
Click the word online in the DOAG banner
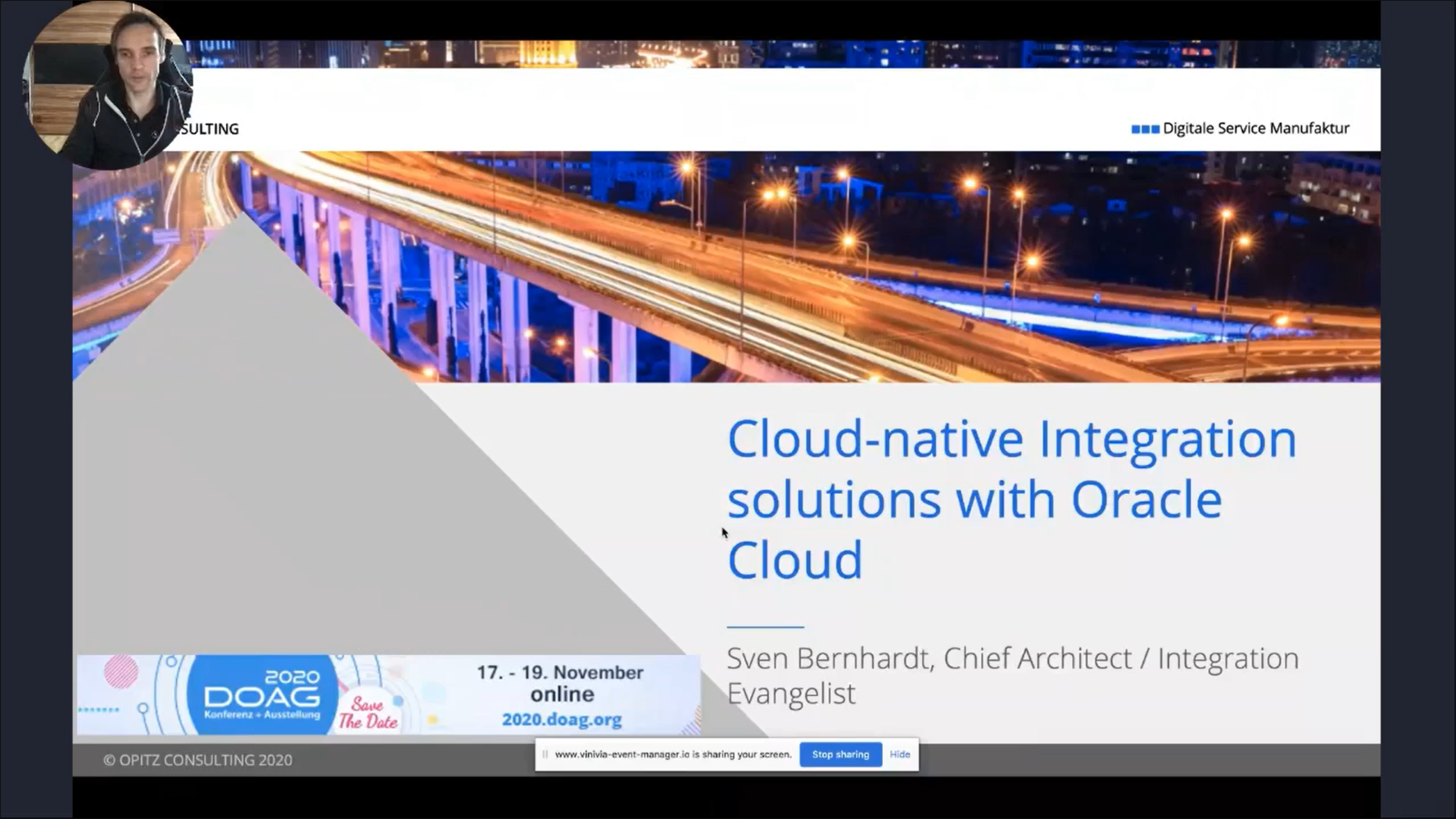point(562,695)
